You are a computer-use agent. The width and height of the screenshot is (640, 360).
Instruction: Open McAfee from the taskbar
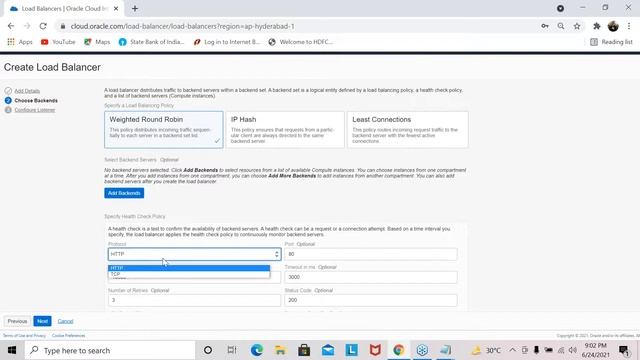[x=375, y=350]
